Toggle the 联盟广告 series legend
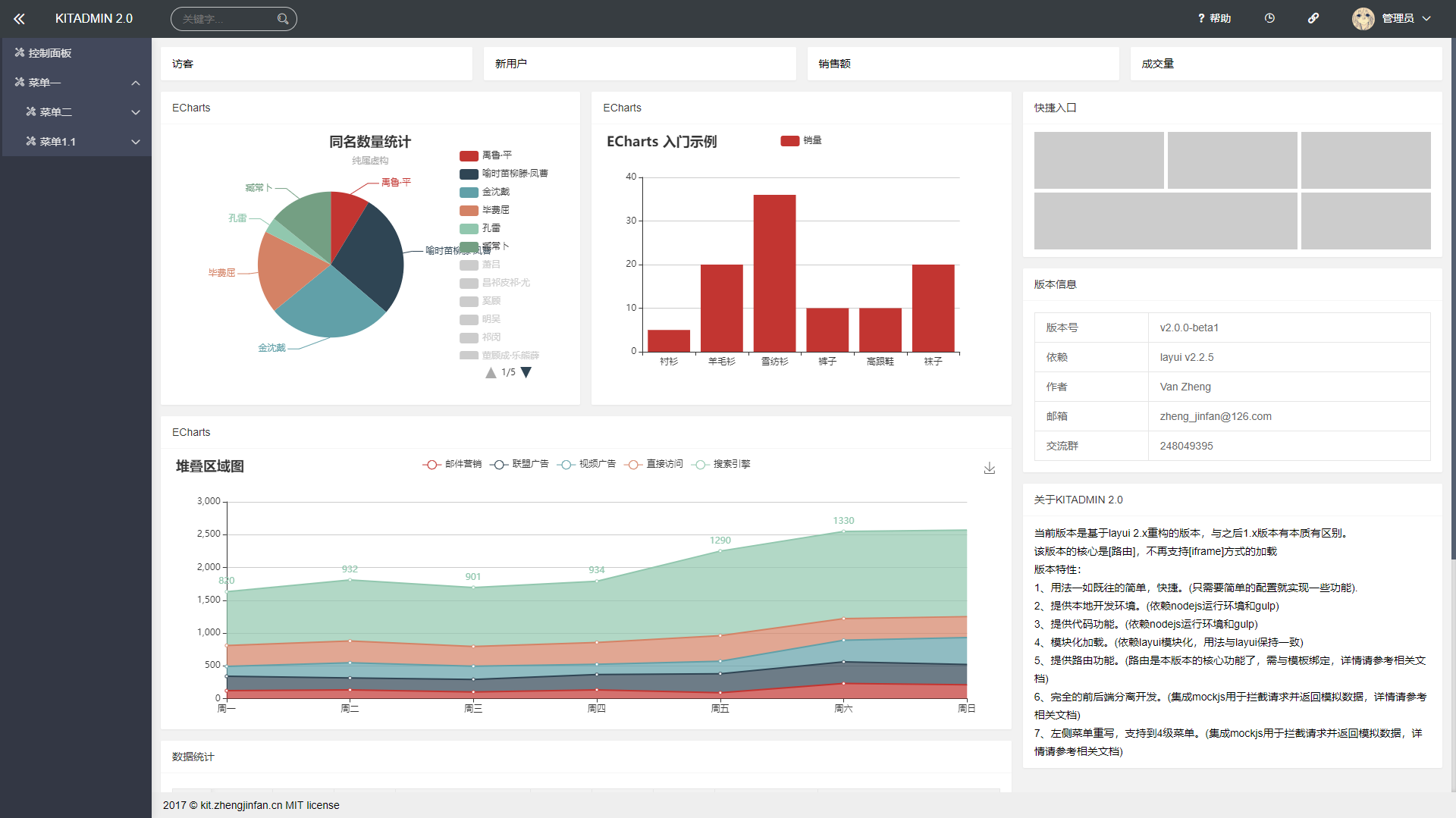The image size is (1456, 818). click(519, 464)
